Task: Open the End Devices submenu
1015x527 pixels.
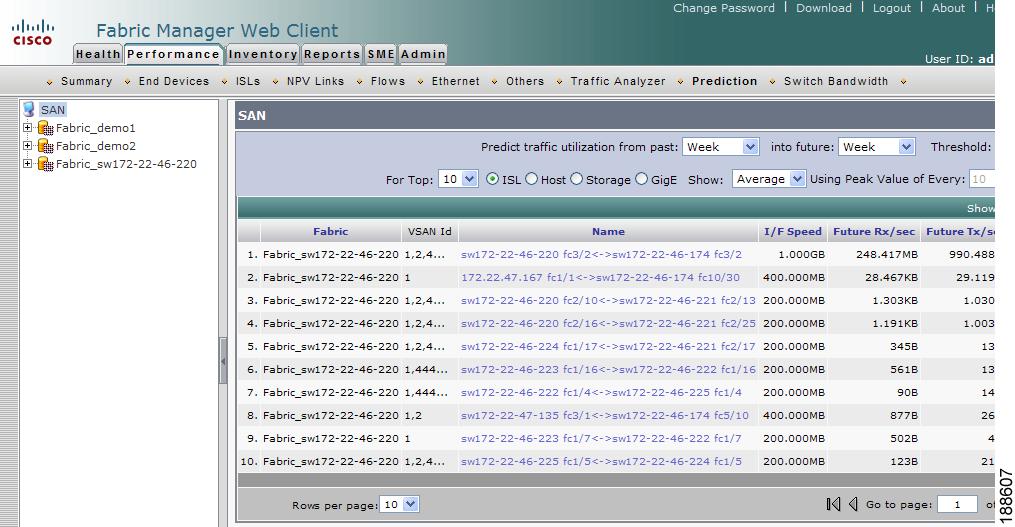Action: coord(173,81)
